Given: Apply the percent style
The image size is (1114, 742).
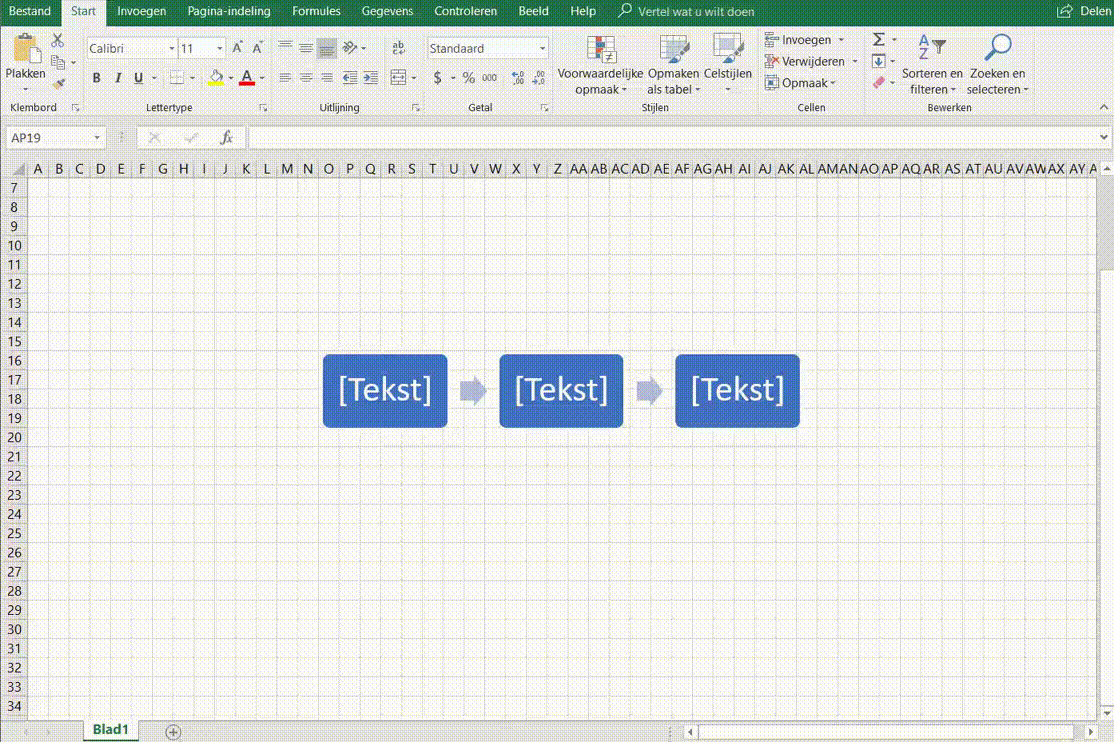Looking at the screenshot, I should [x=468, y=77].
